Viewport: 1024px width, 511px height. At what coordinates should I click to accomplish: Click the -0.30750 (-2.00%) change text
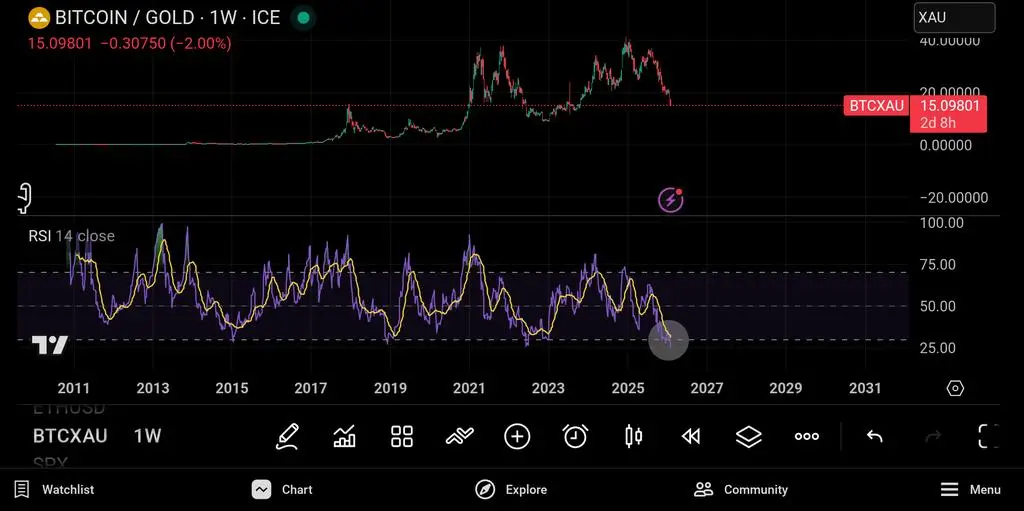click(166, 44)
